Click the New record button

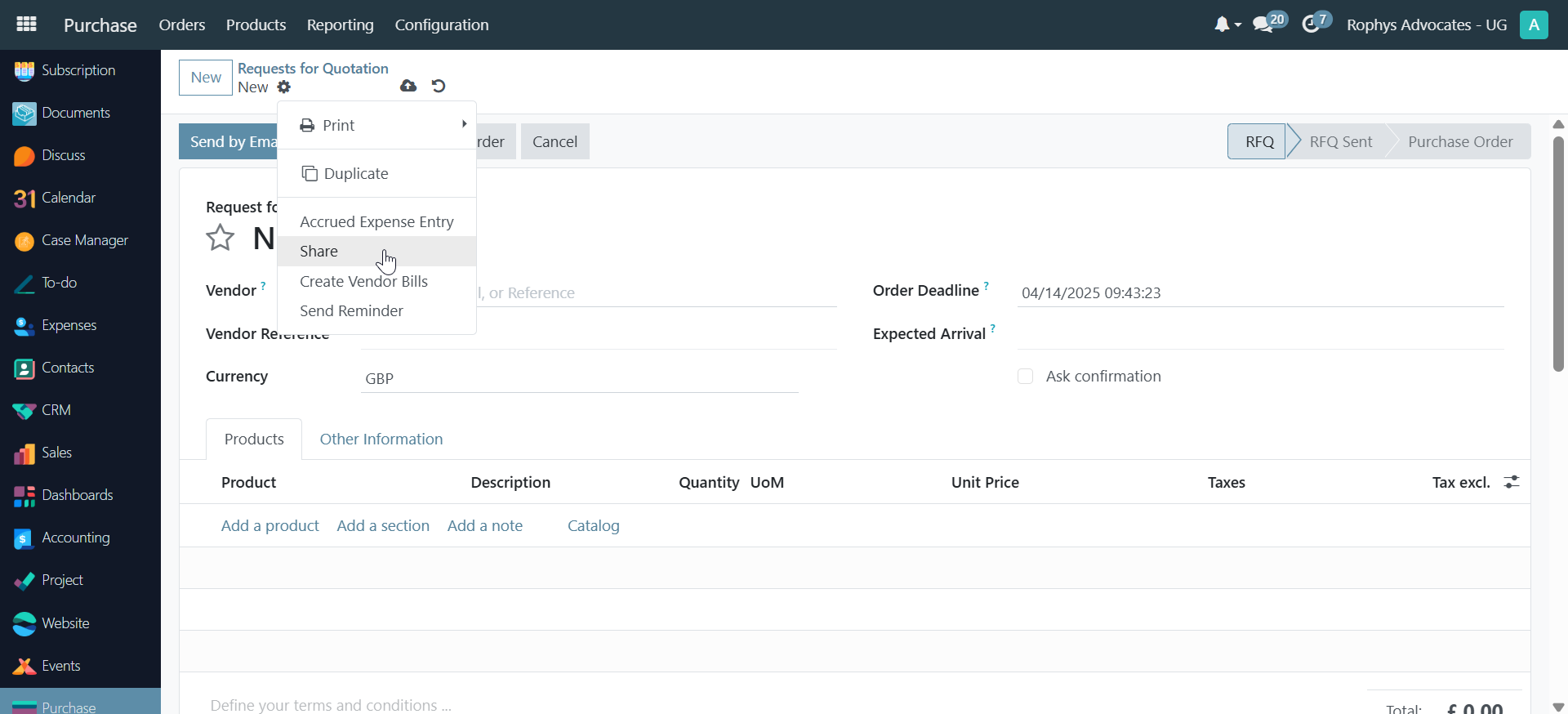pos(206,77)
